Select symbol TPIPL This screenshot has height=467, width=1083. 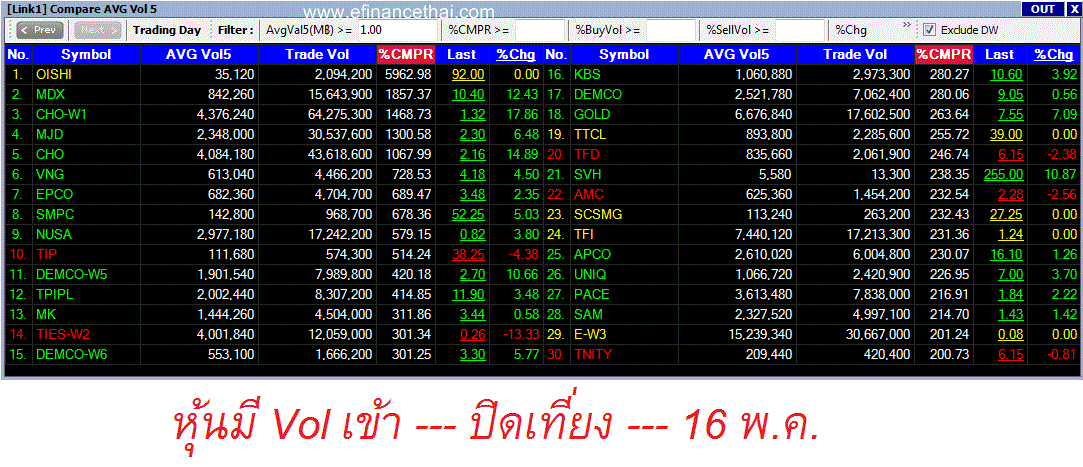pyautogui.click(x=54, y=295)
